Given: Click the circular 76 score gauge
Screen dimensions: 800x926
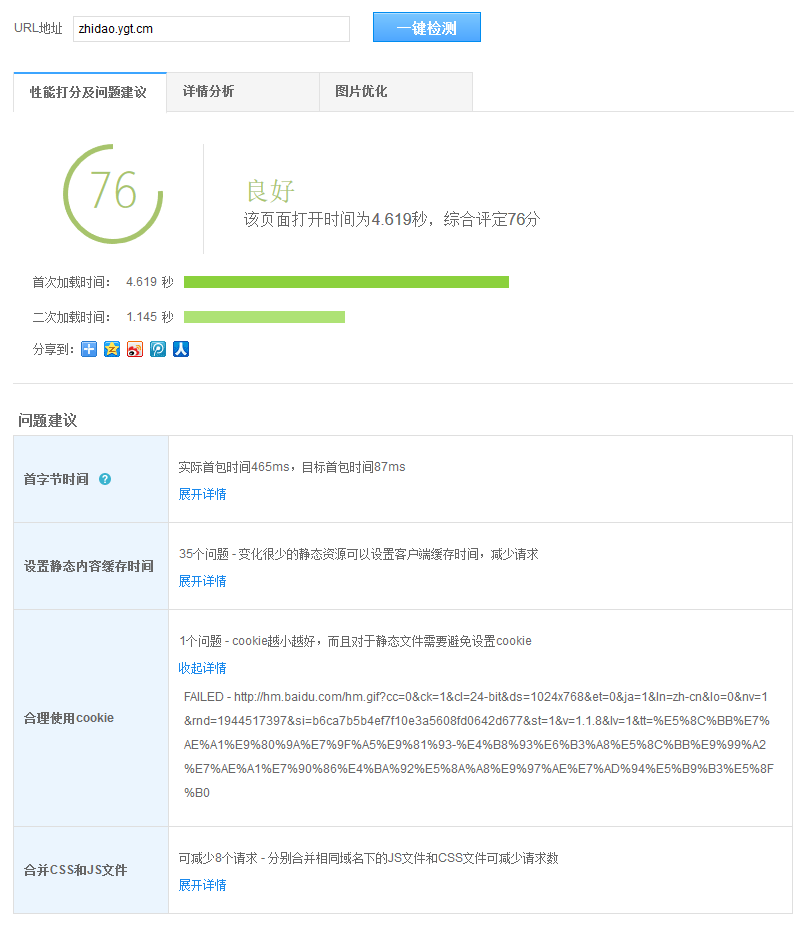Looking at the screenshot, I should point(113,193).
